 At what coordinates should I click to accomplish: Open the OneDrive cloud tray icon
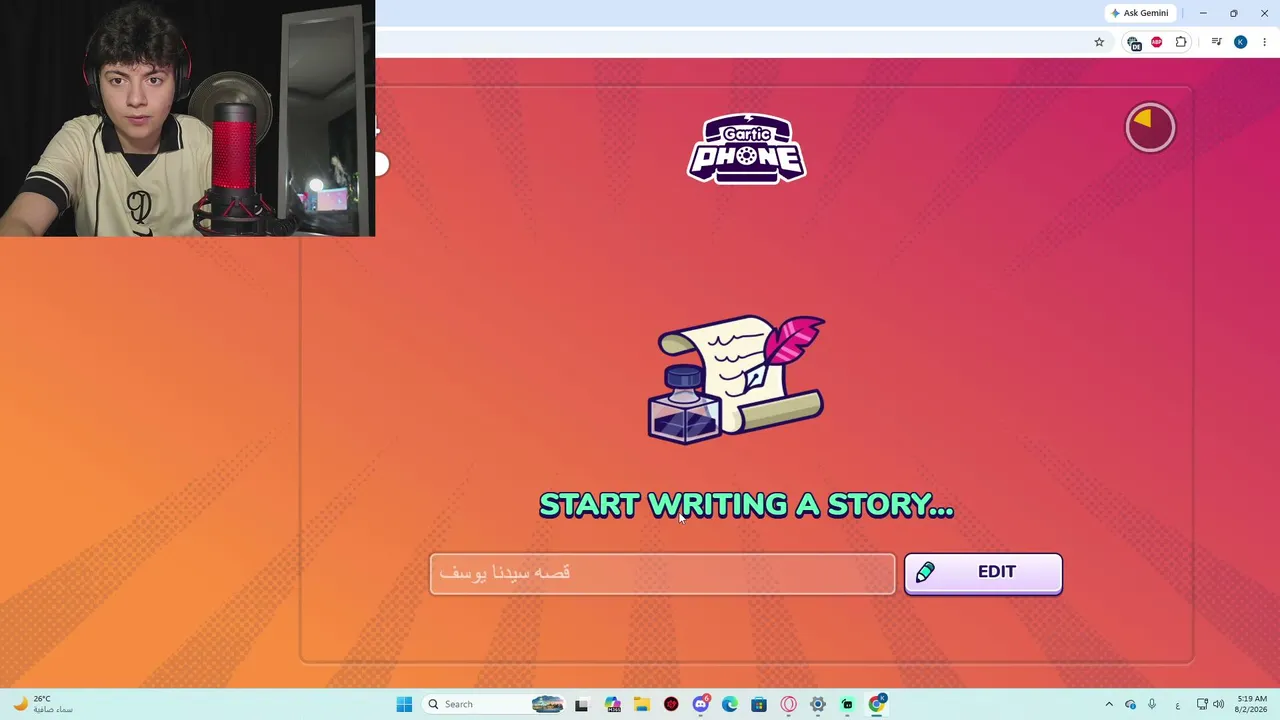1130,704
